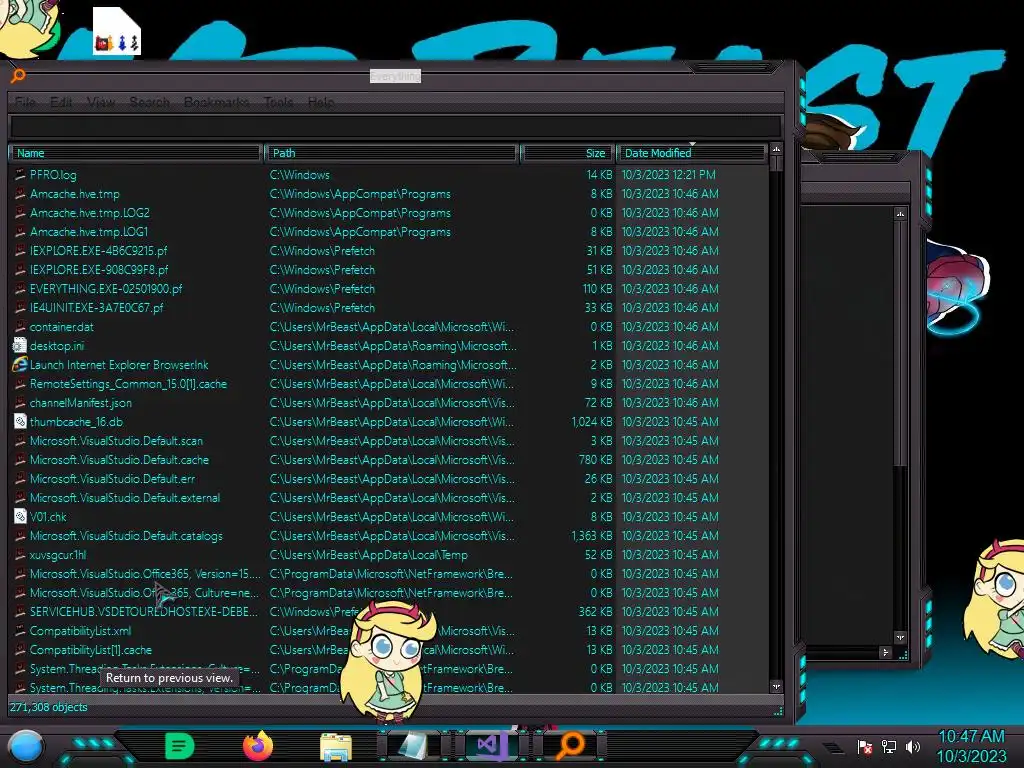Image resolution: width=1024 pixels, height=768 pixels.
Task: Select the Amcache.hve.tmp.LOG1 file
Action: pos(89,231)
